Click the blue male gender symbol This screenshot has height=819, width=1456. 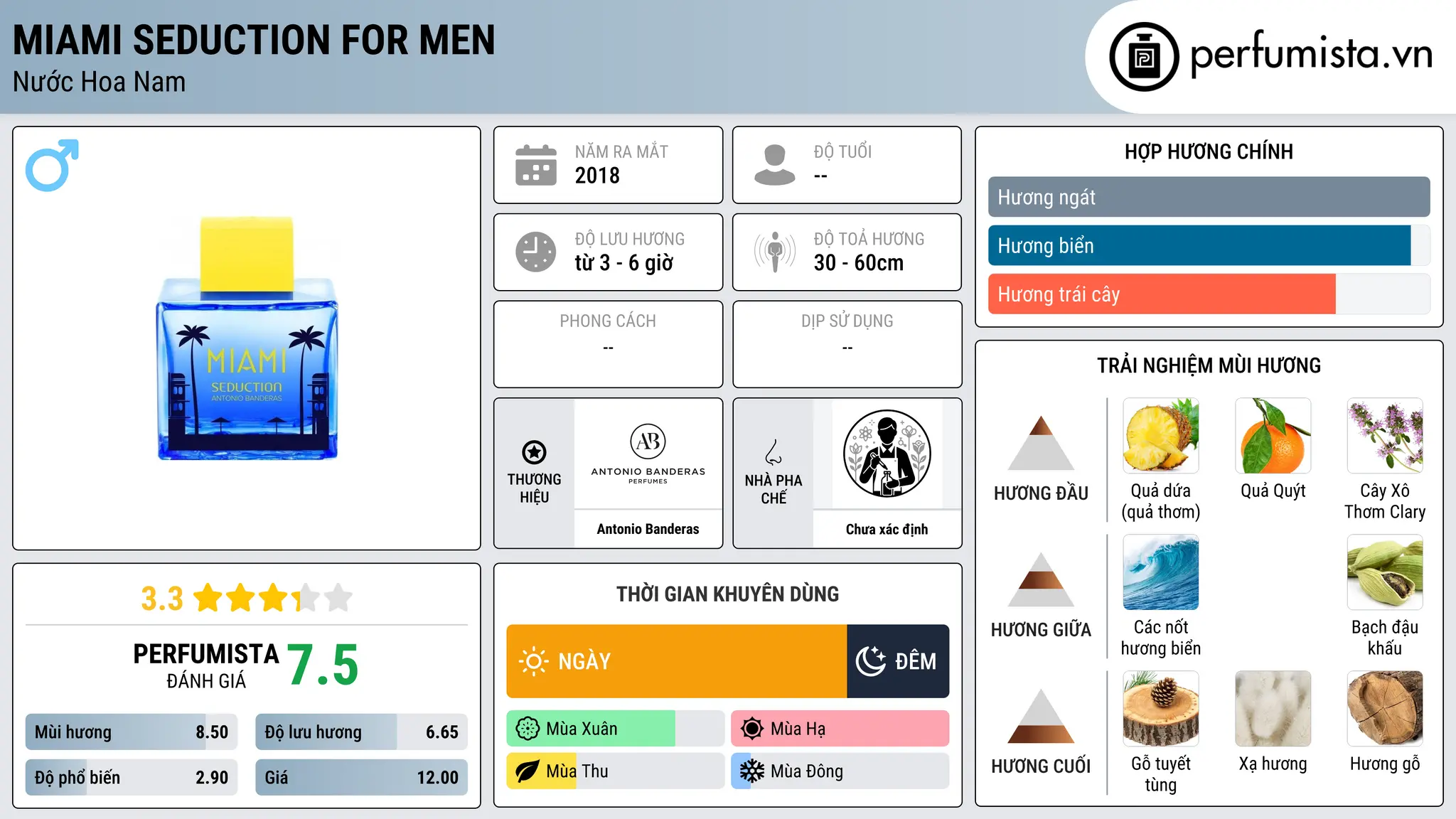52,165
